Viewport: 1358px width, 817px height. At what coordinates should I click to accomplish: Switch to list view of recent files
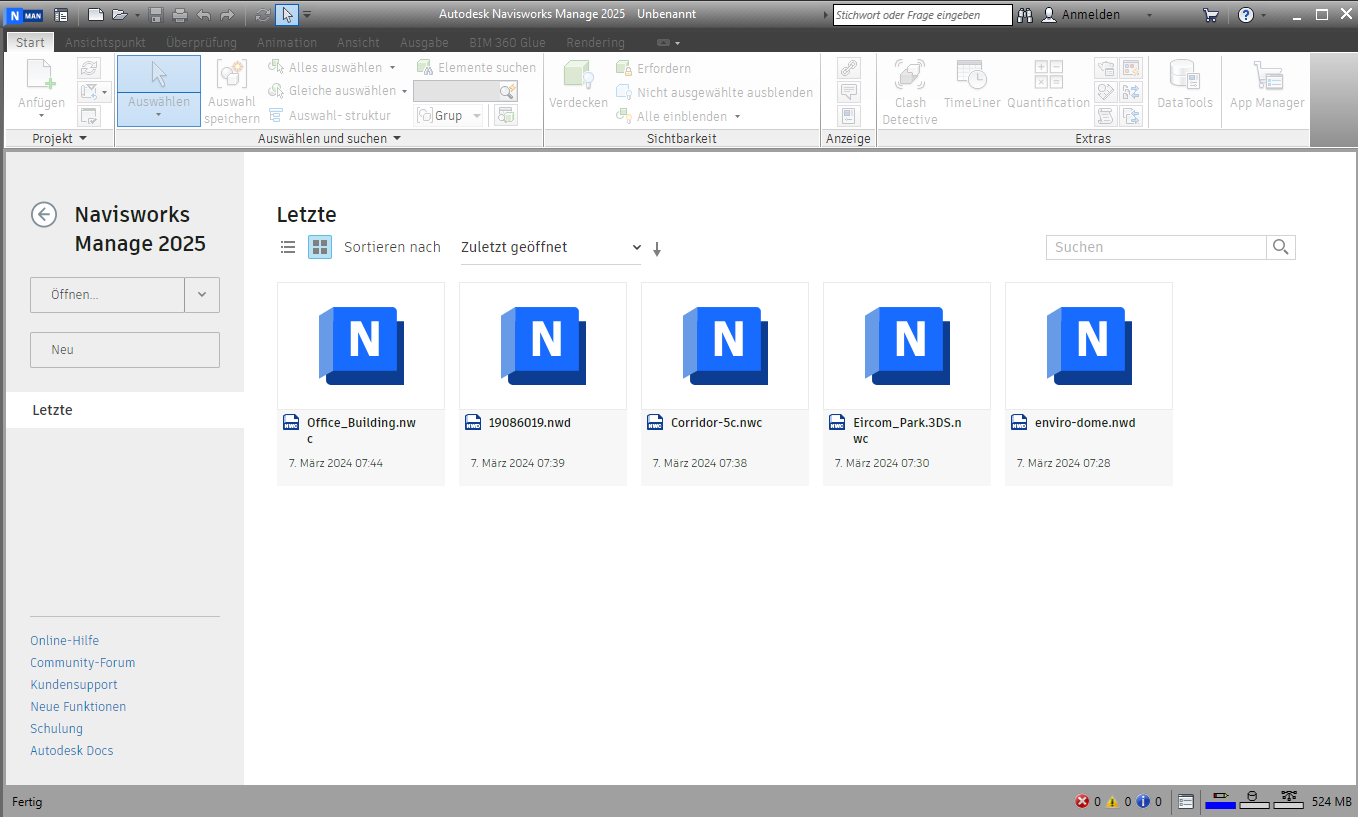(x=288, y=247)
